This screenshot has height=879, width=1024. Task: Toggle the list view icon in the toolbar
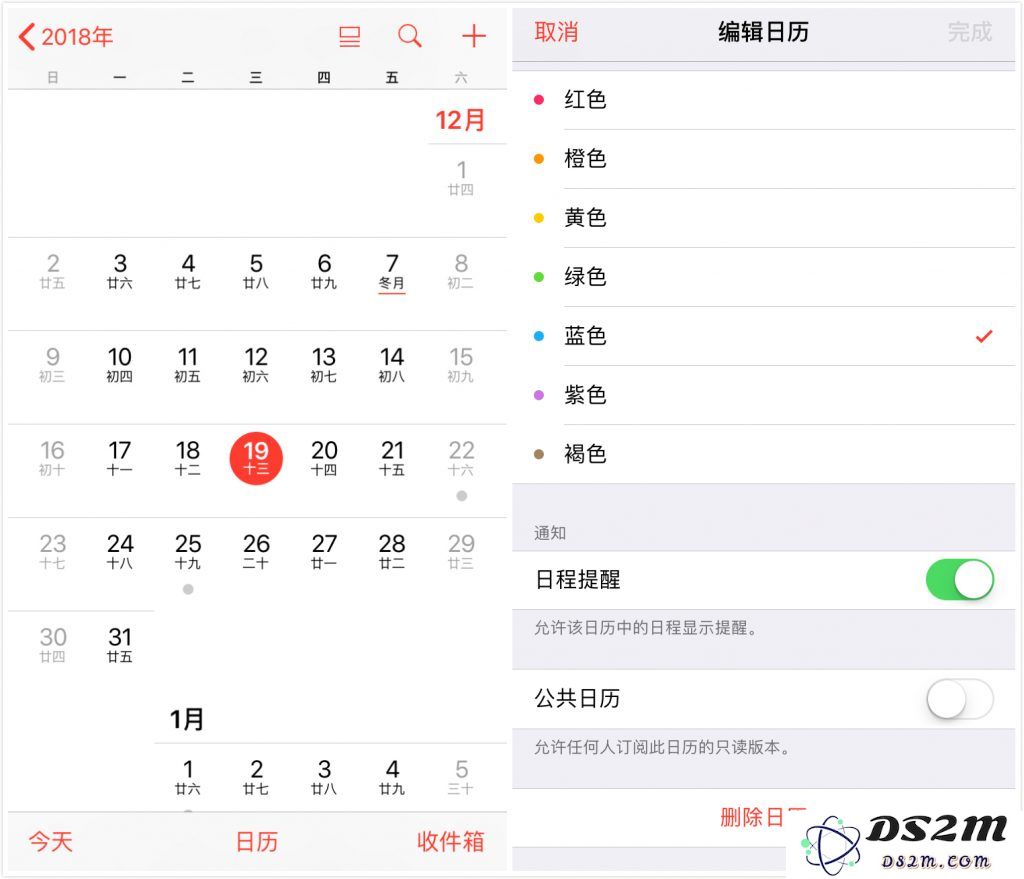pyautogui.click(x=349, y=37)
